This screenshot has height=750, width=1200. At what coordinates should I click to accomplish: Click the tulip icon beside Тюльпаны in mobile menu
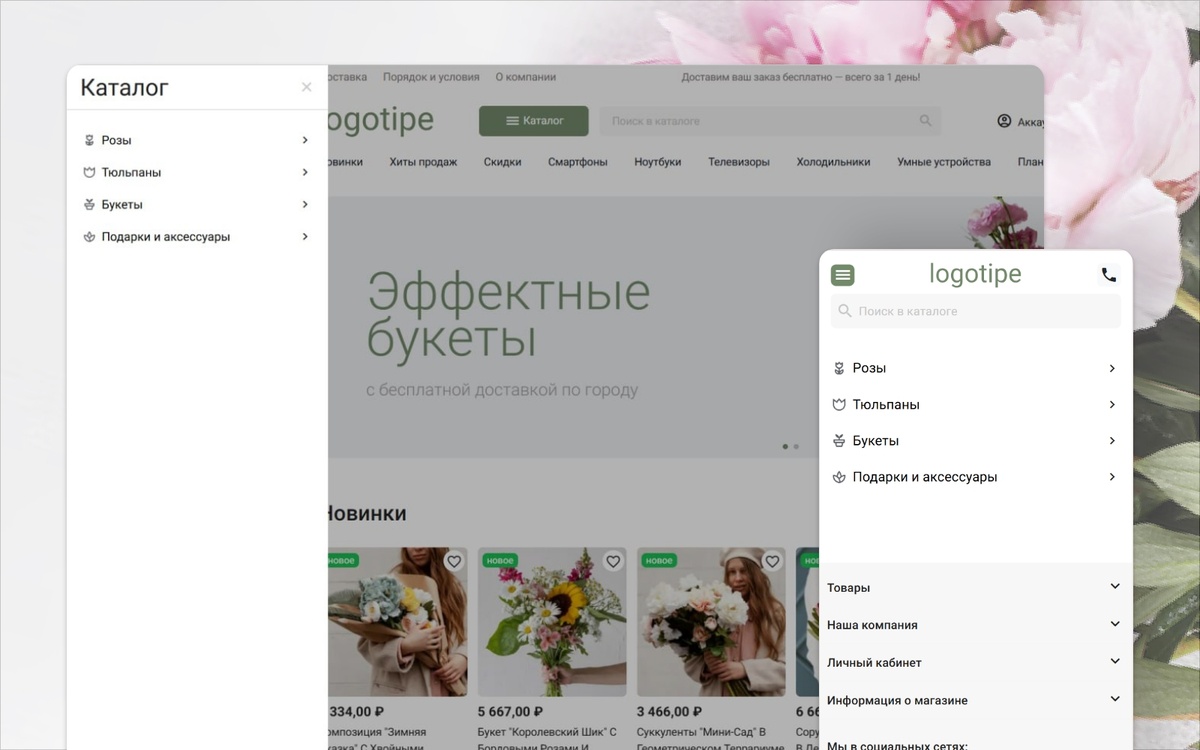tap(839, 405)
